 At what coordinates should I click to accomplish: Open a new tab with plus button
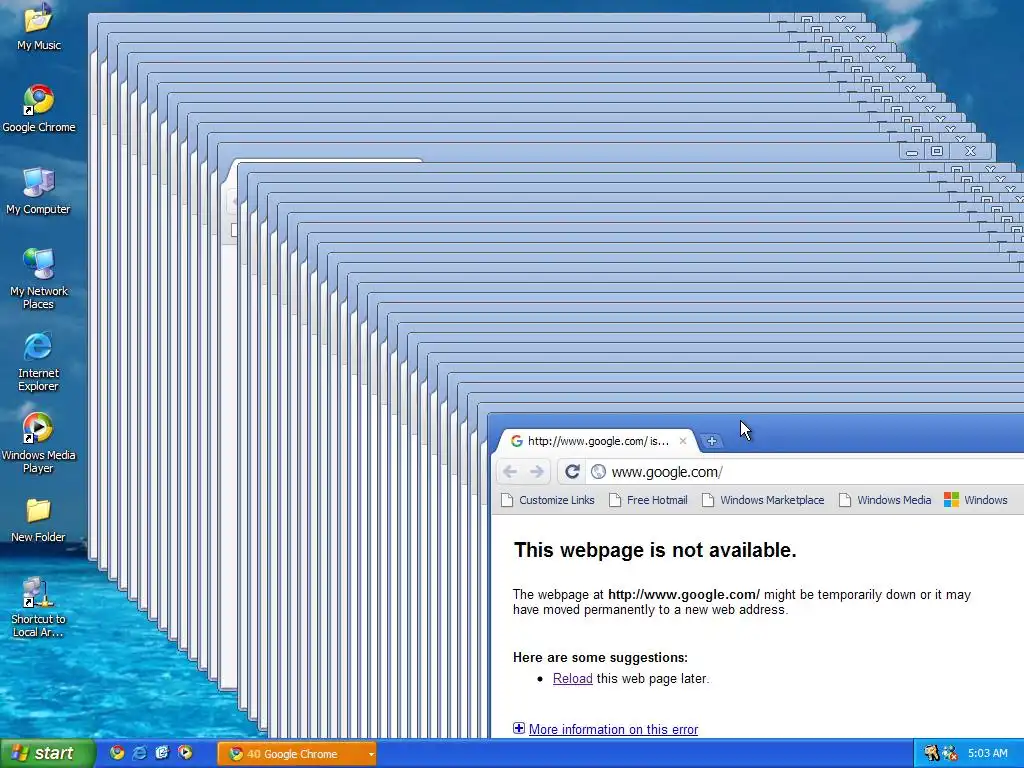[712, 441]
